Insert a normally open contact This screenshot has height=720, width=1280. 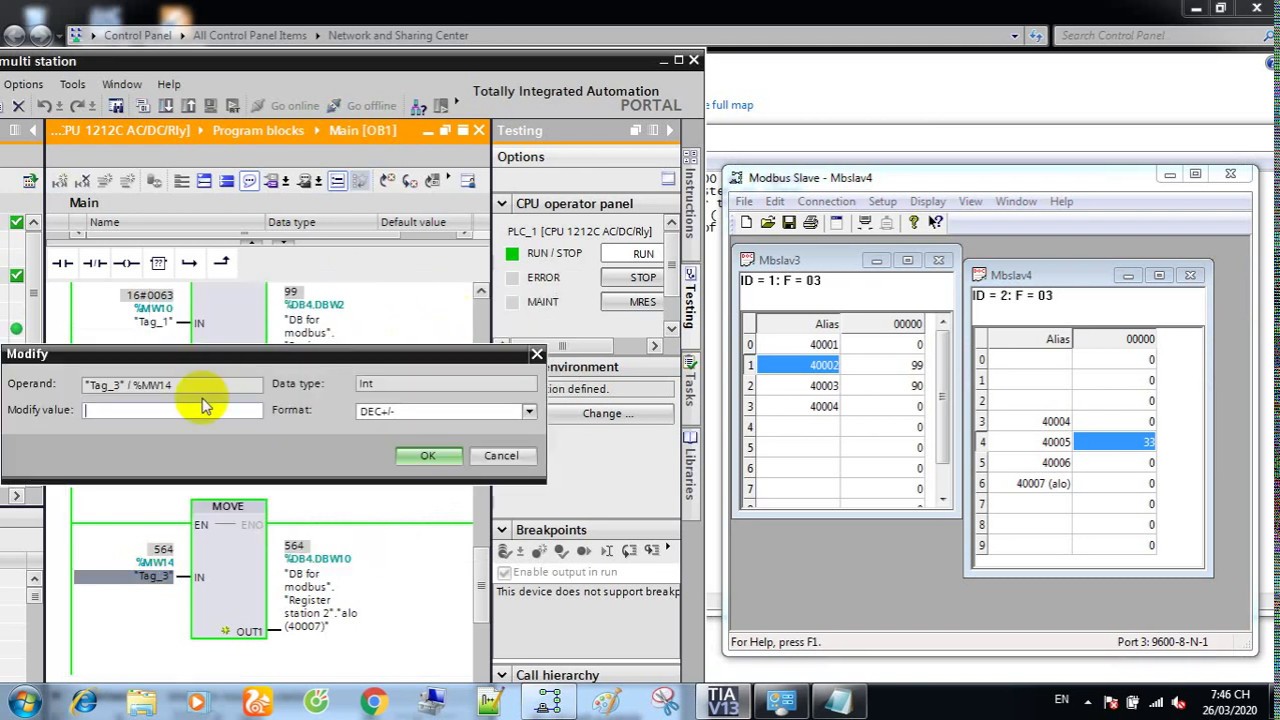62,263
